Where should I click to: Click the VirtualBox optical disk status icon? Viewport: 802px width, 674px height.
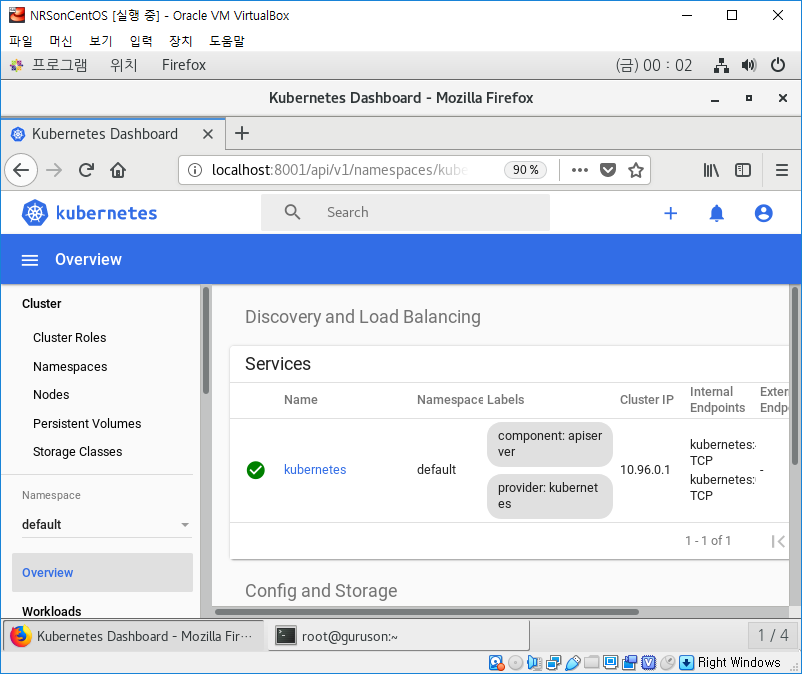pos(515,663)
